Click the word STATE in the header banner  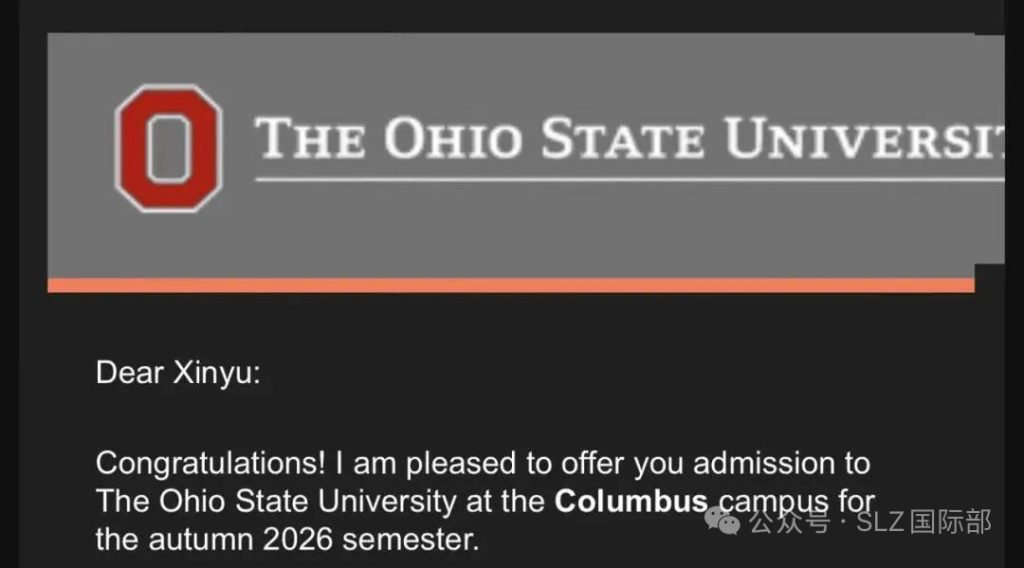(624, 141)
